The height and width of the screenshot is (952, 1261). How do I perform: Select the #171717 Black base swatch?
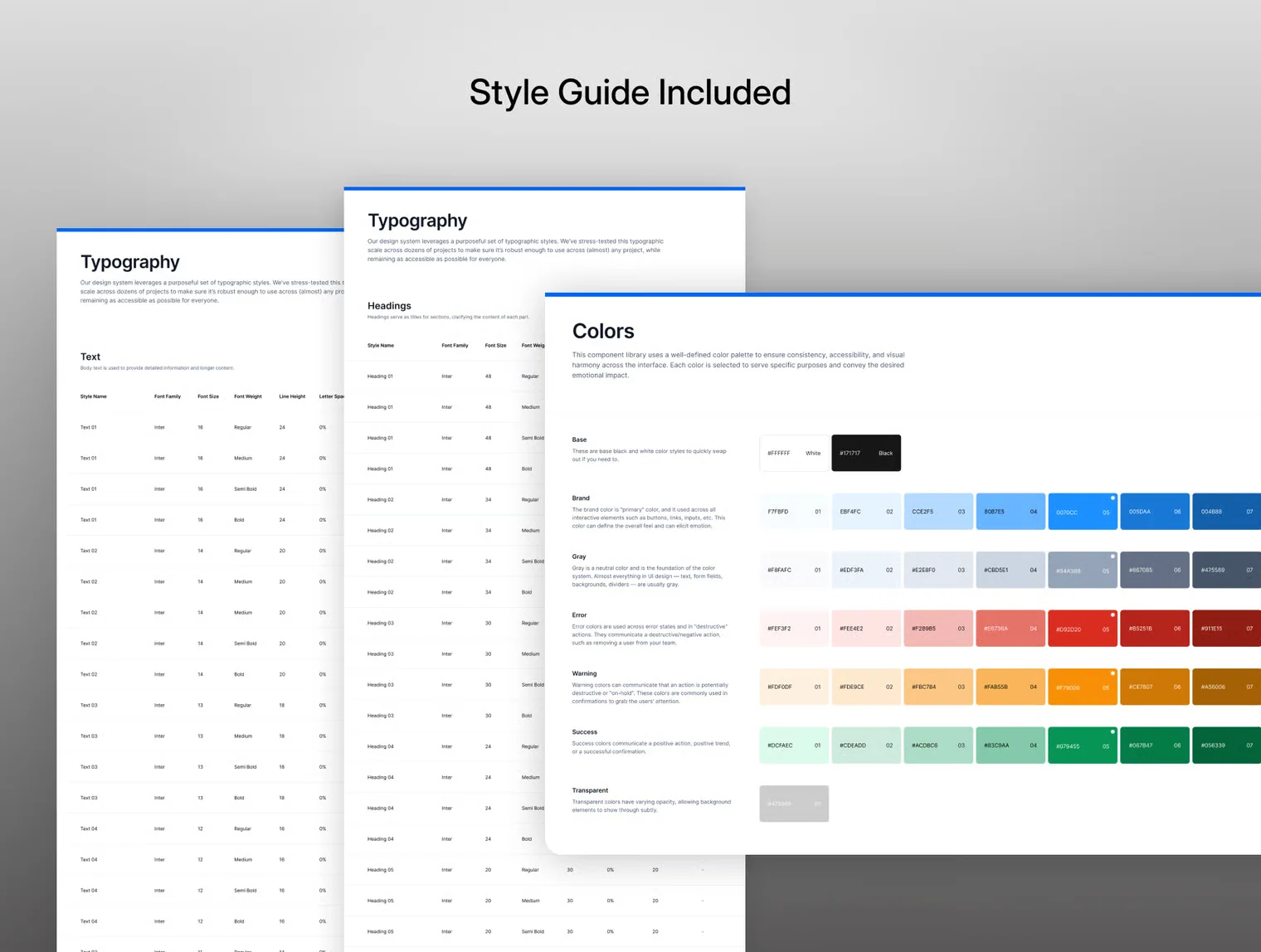[x=866, y=453]
